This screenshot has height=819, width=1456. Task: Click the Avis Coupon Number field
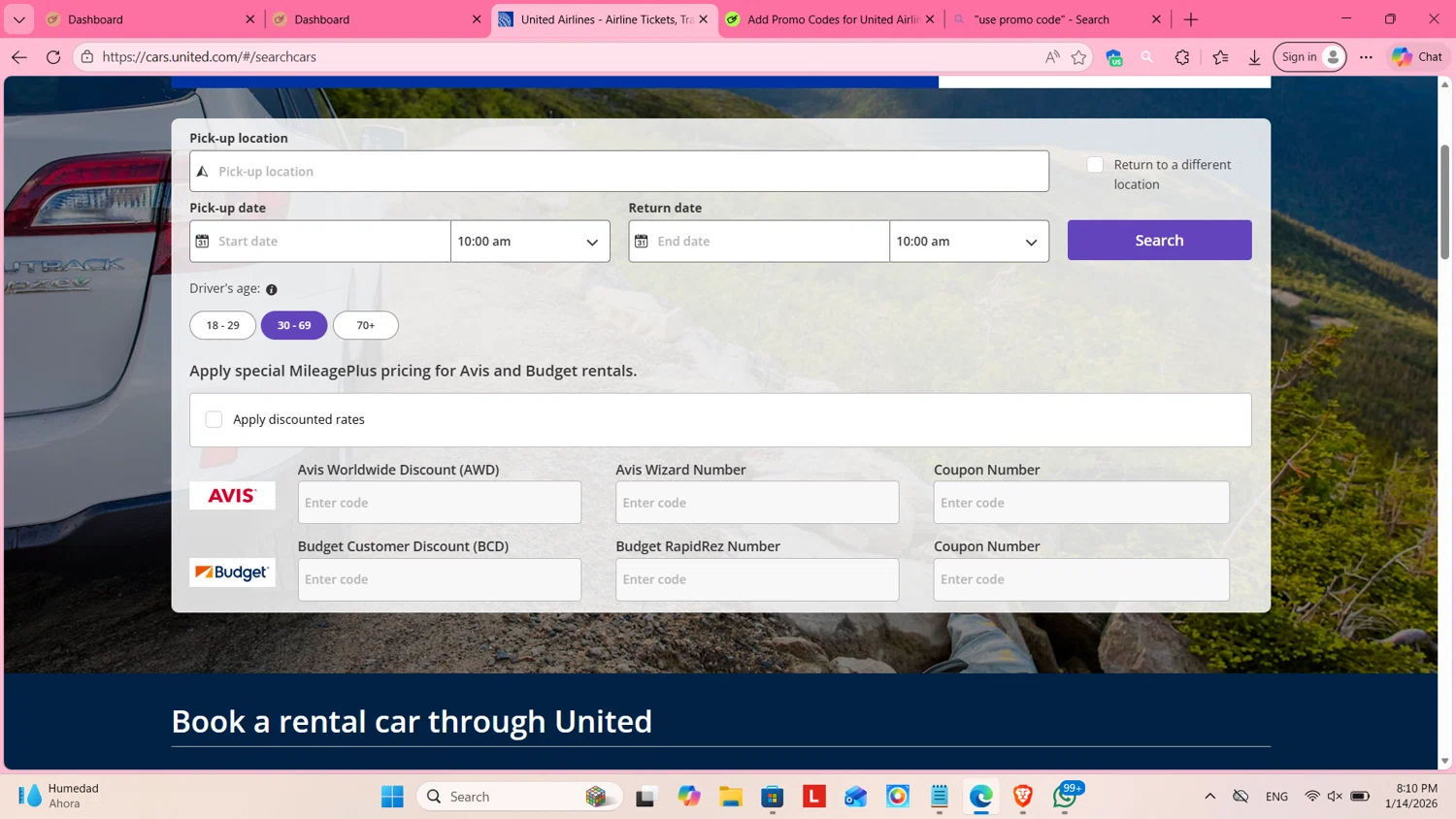[x=1081, y=503]
